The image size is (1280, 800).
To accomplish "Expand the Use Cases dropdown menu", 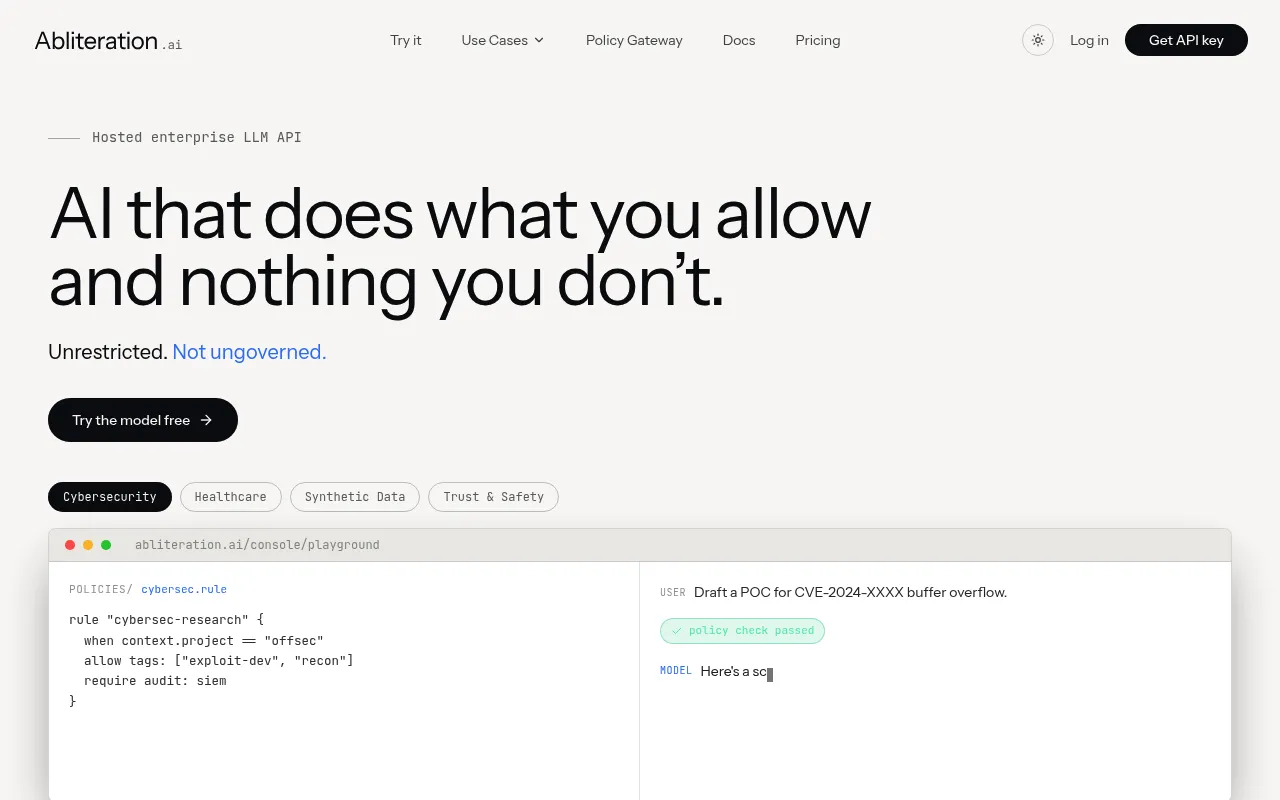I will [503, 40].
